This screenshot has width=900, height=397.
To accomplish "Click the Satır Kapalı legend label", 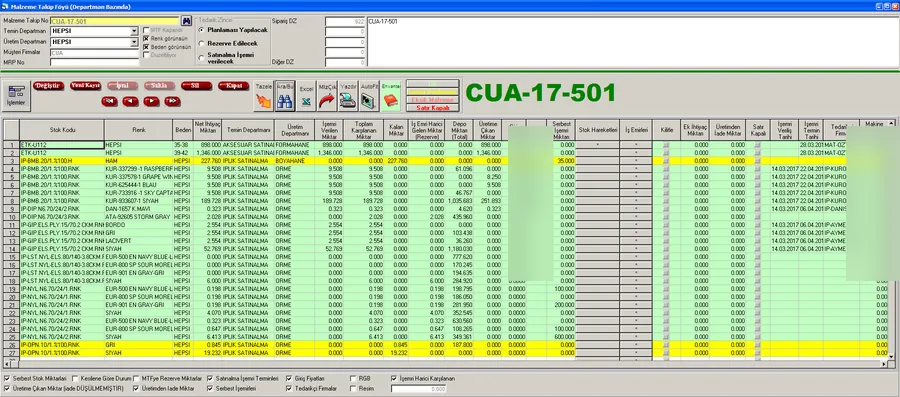I will tap(433, 107).
